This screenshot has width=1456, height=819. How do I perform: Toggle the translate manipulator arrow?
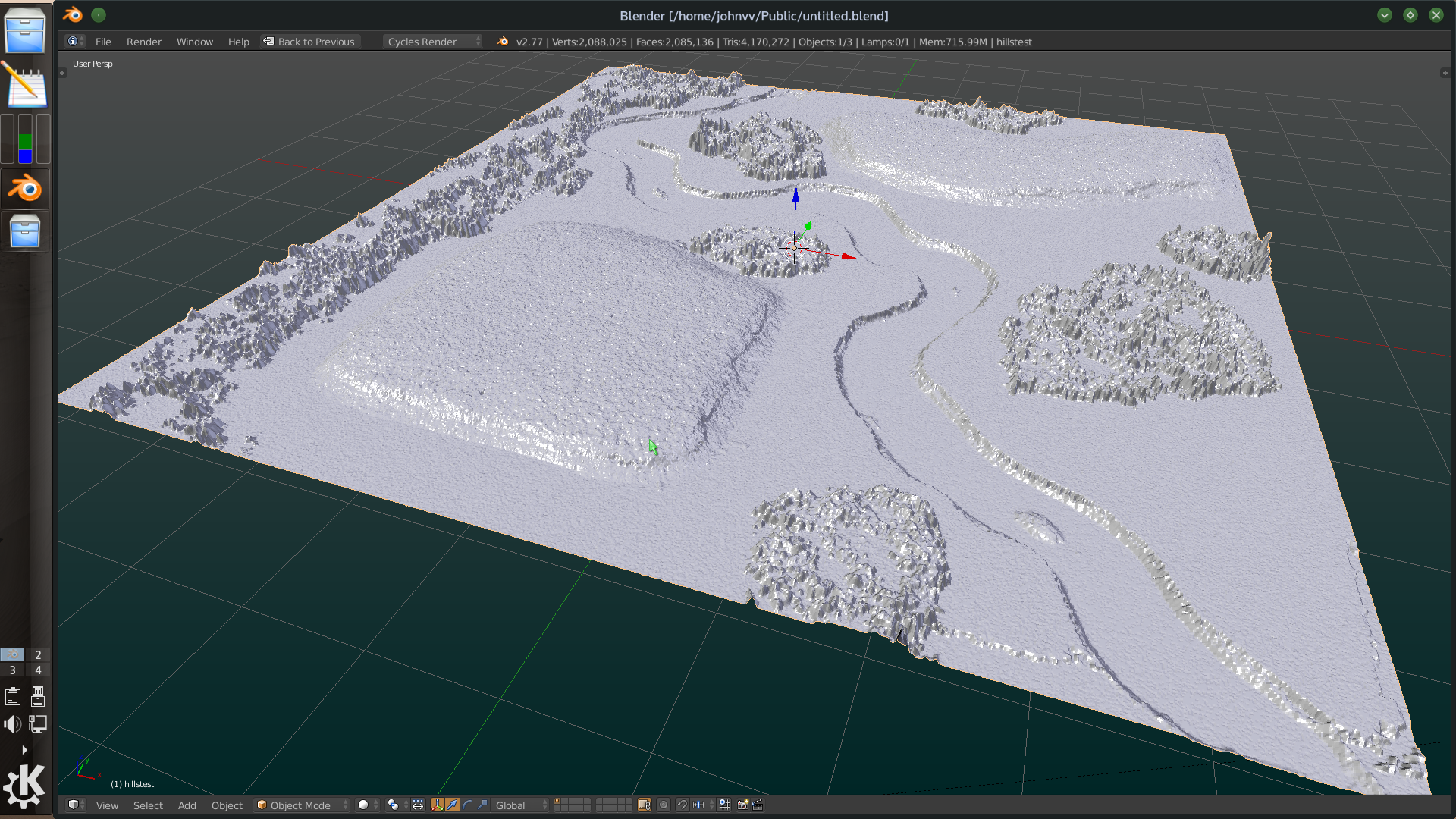pos(452,805)
